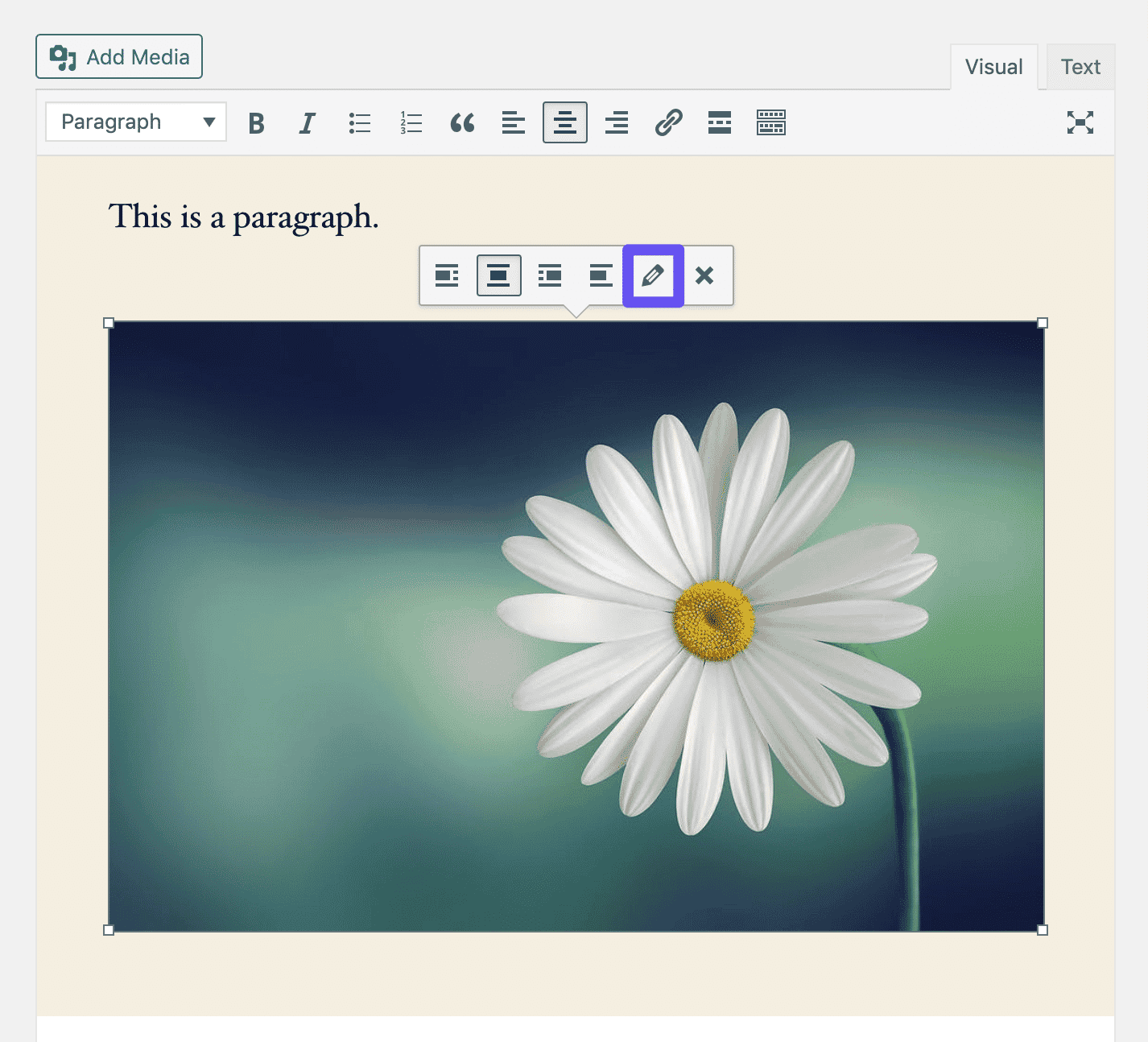Switch to the Text editor tab
1148x1042 pixels.
[1080, 67]
